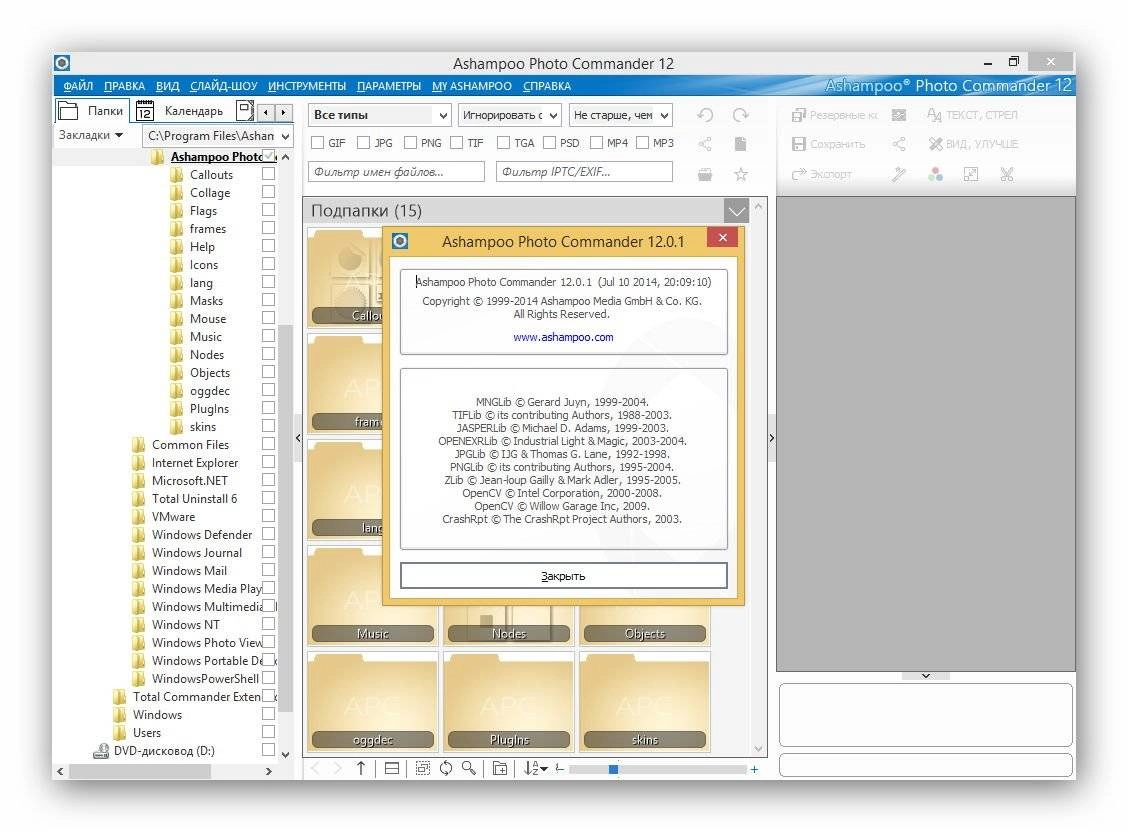Enable the MP3 file type filter

click(x=642, y=143)
